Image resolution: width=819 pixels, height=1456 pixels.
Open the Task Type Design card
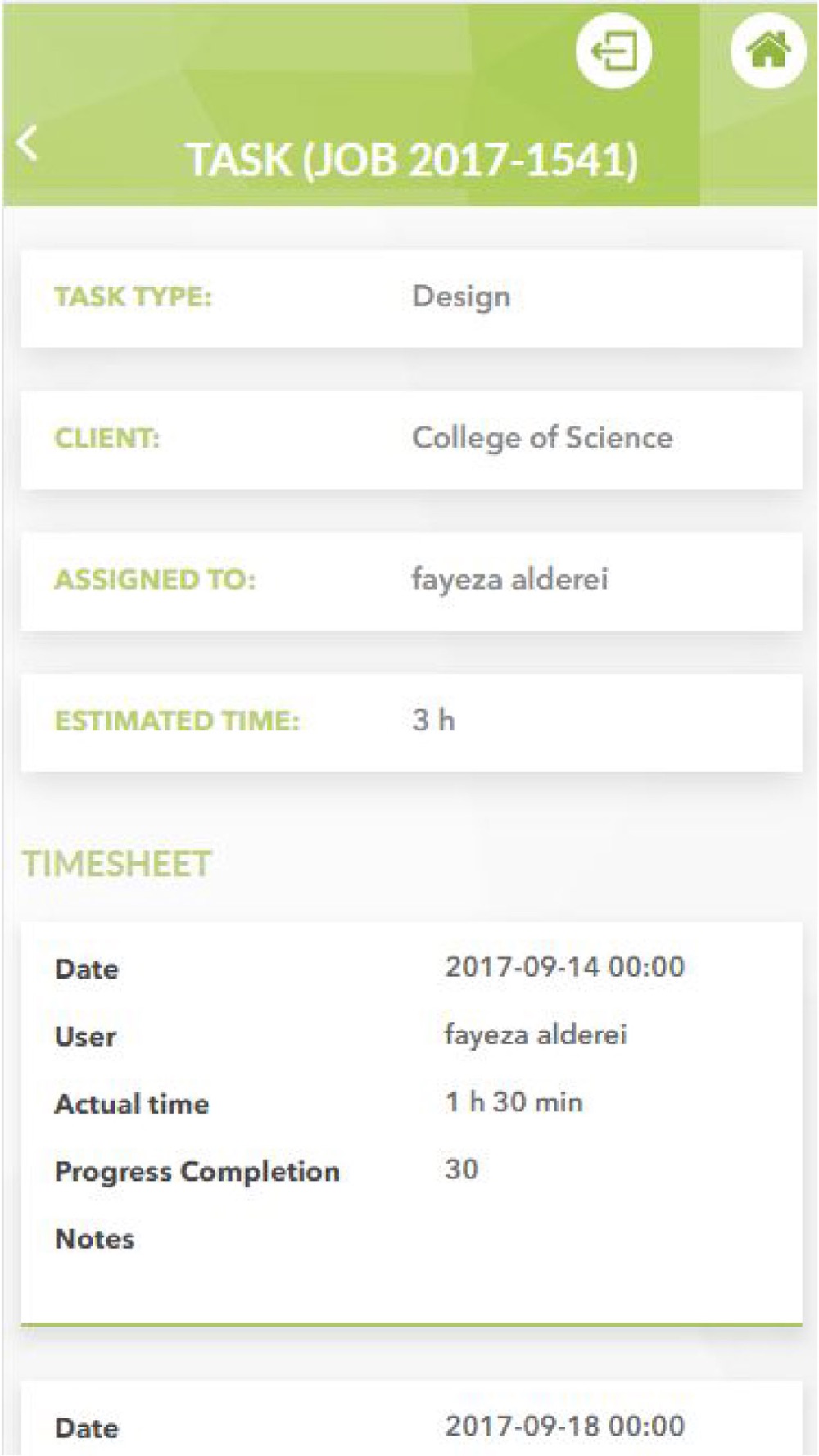click(411, 298)
